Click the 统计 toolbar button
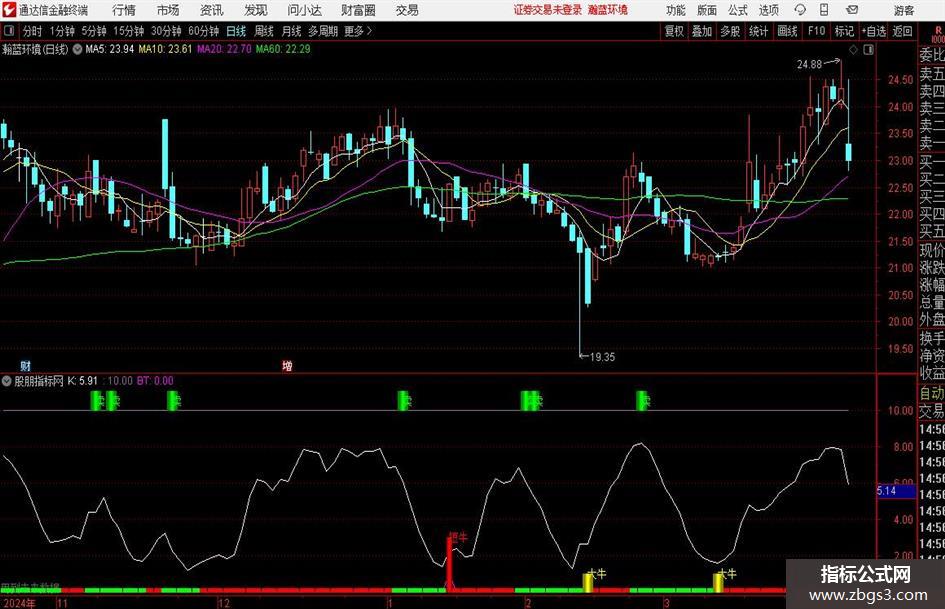 tap(758, 31)
